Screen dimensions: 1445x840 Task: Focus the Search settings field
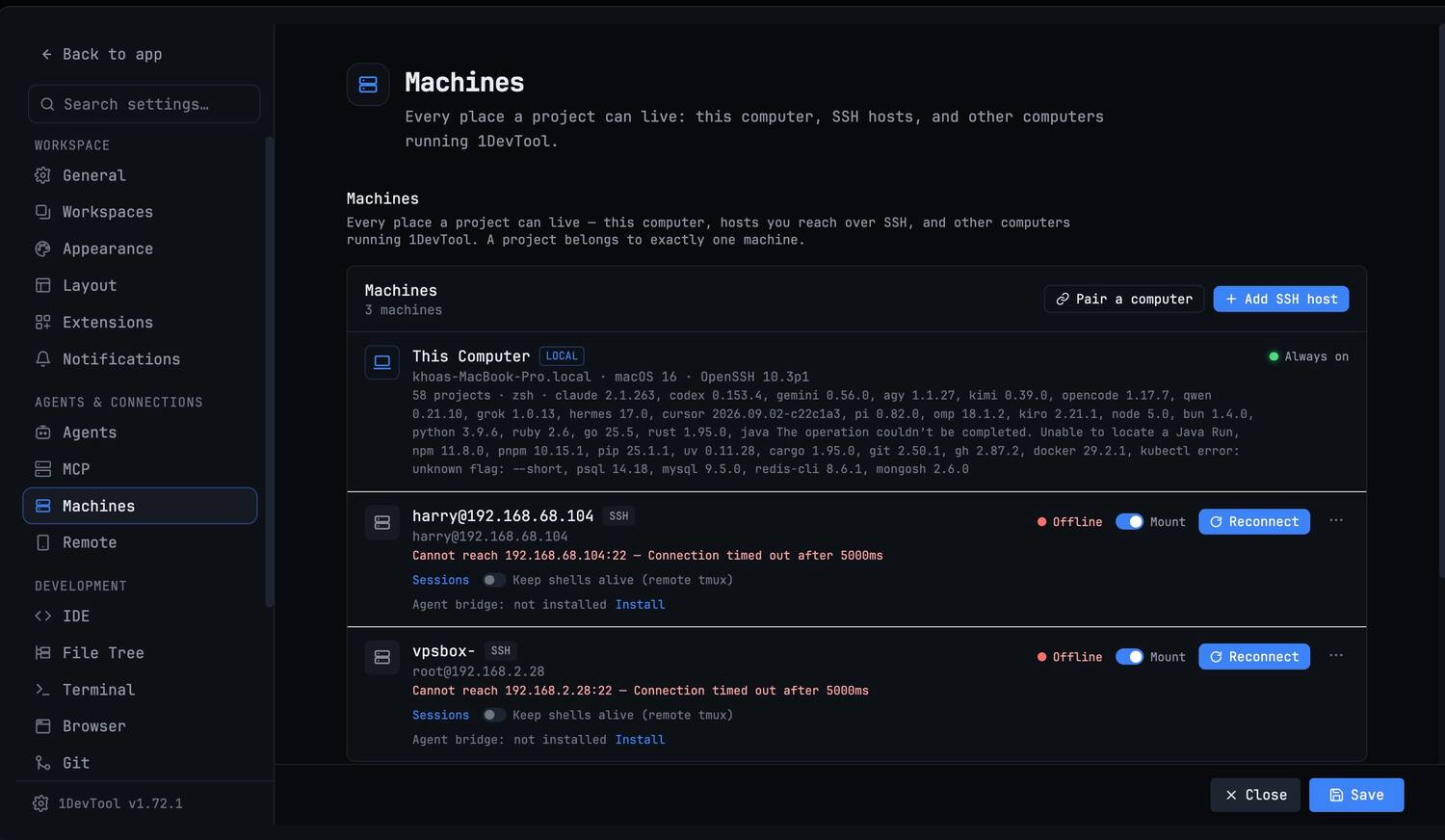(x=144, y=104)
